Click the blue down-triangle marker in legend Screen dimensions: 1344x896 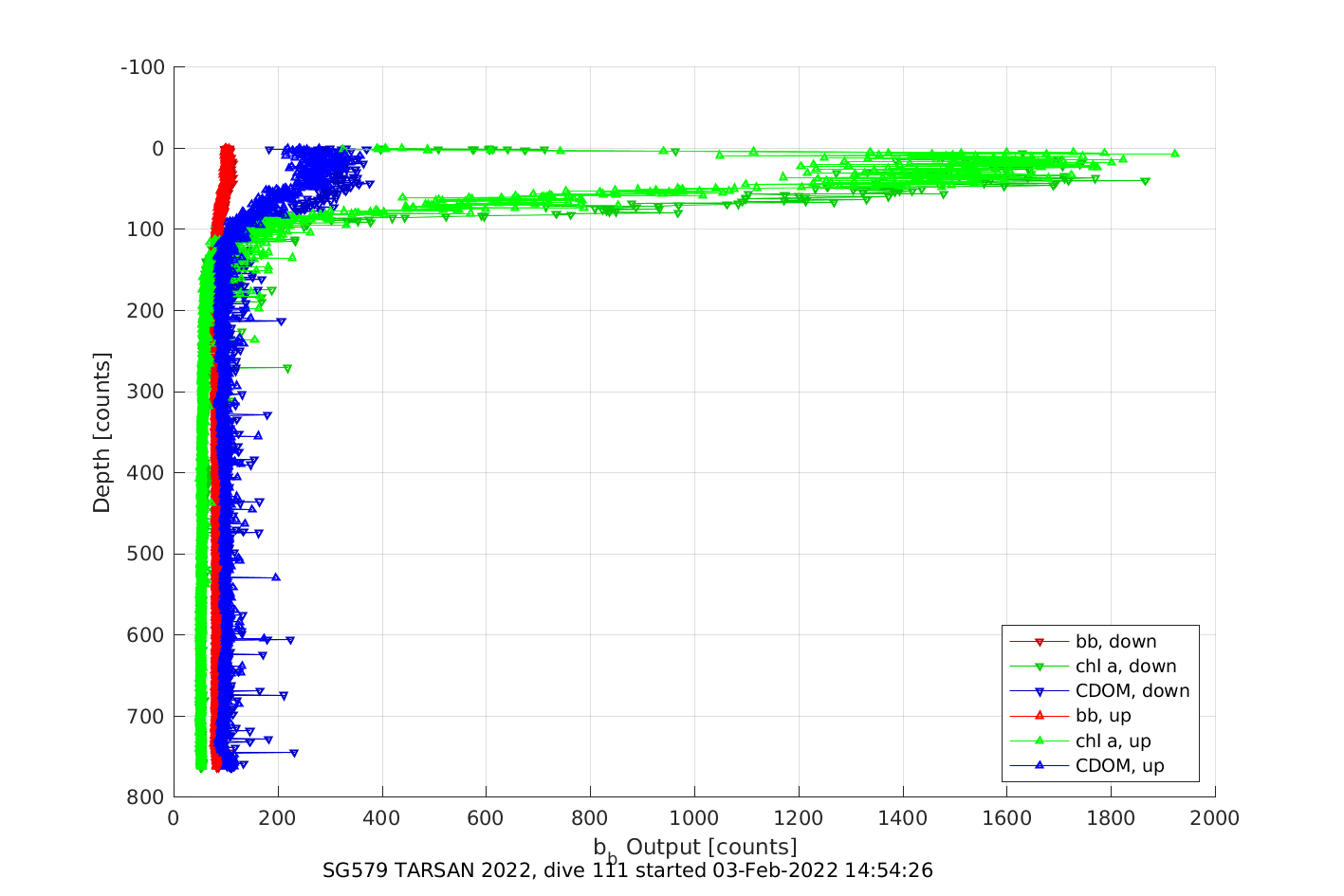point(1039,692)
